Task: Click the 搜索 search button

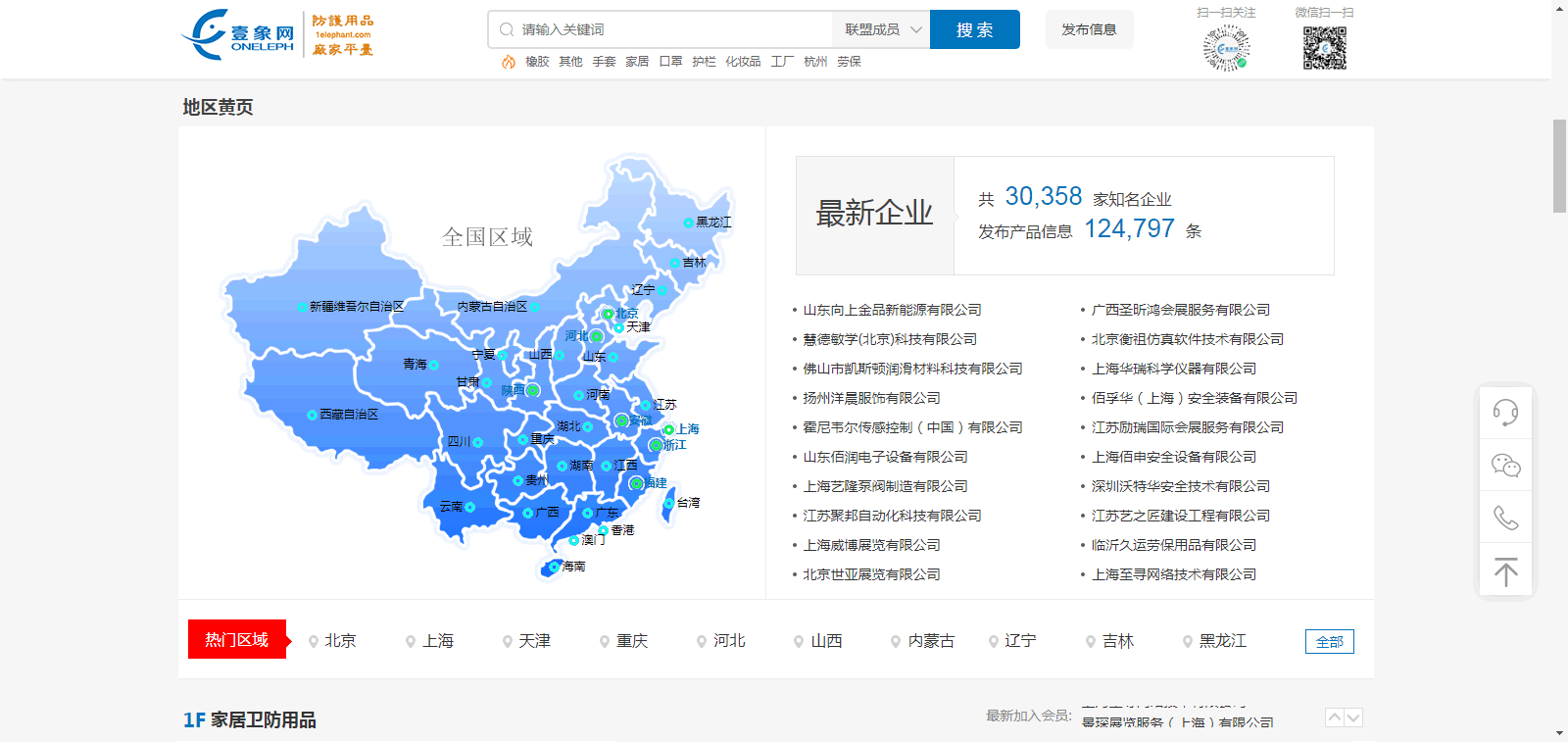Action: [x=974, y=29]
